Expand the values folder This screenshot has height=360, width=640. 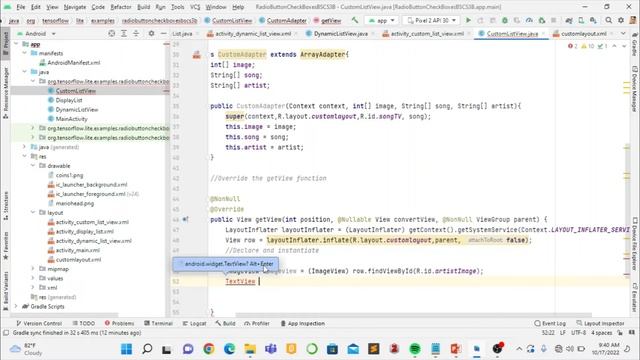click(33, 278)
